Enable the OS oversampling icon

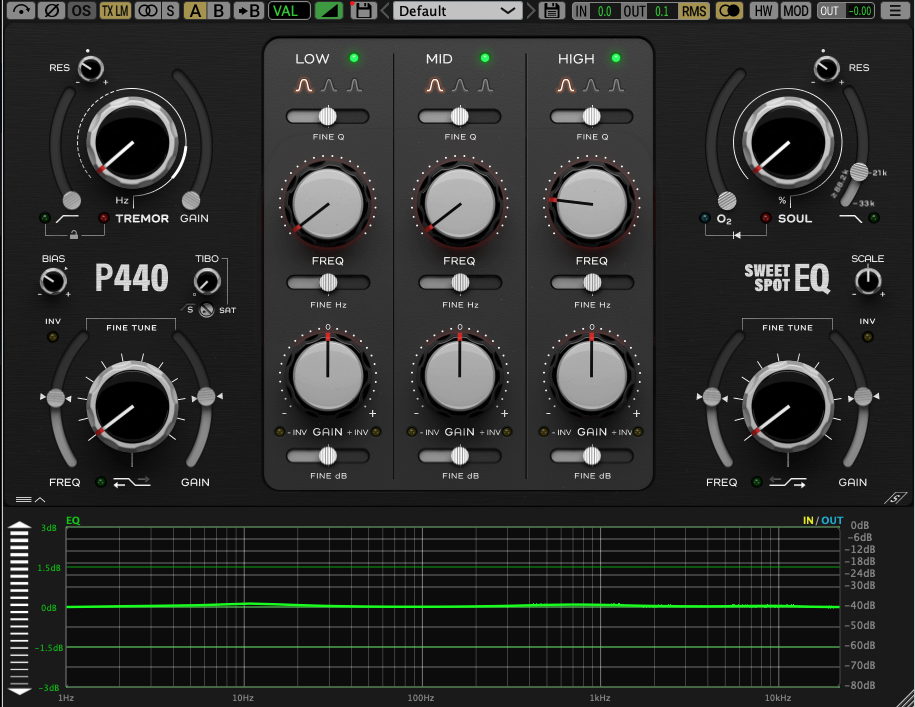tap(80, 10)
